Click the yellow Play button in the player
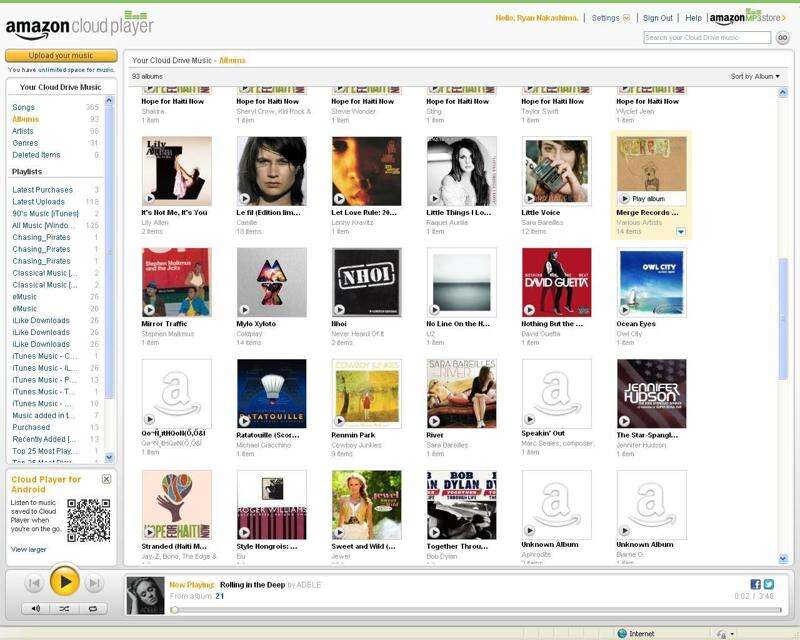This screenshot has width=800, height=640. (x=65, y=581)
